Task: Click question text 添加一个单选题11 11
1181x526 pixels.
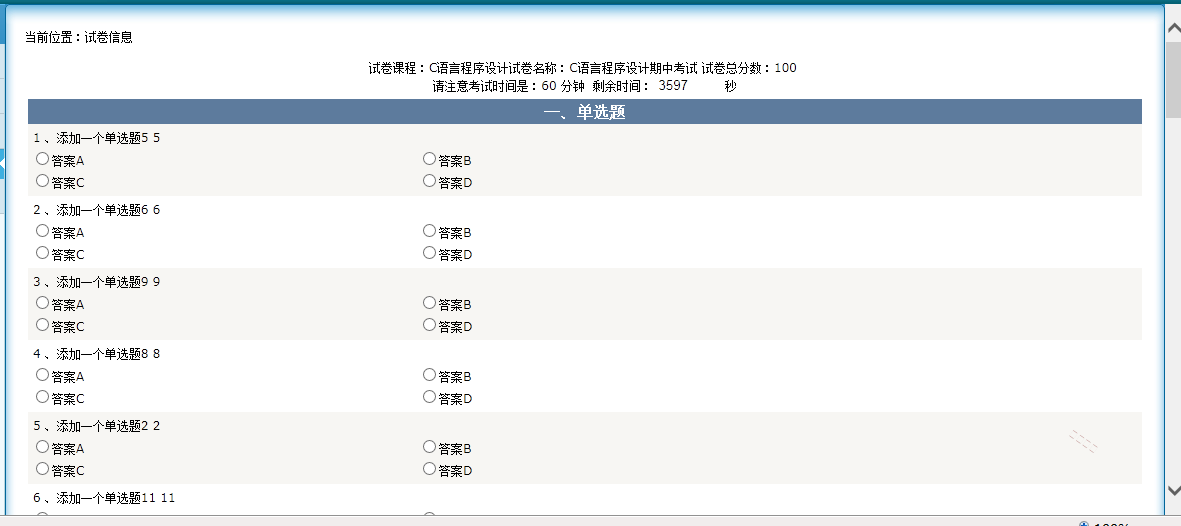Action: (x=116, y=498)
